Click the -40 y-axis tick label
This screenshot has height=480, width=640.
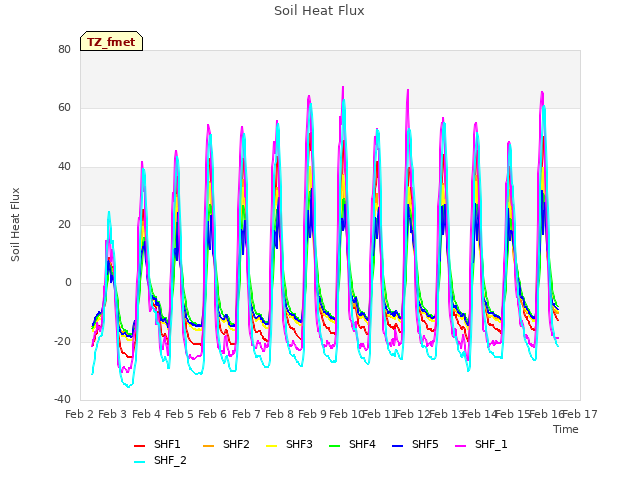62,399
